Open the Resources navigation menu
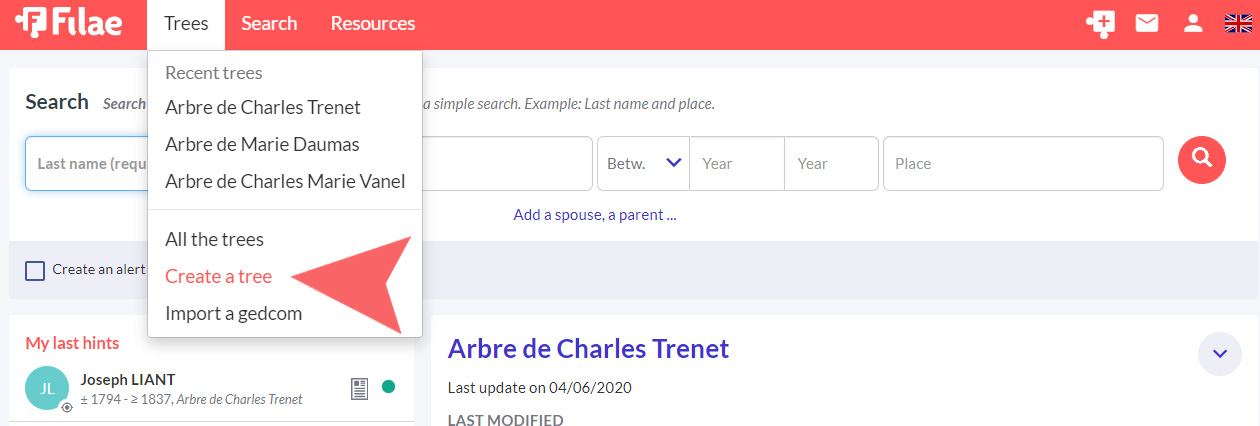Screen dimensions: 1260x426 pos(373,24)
